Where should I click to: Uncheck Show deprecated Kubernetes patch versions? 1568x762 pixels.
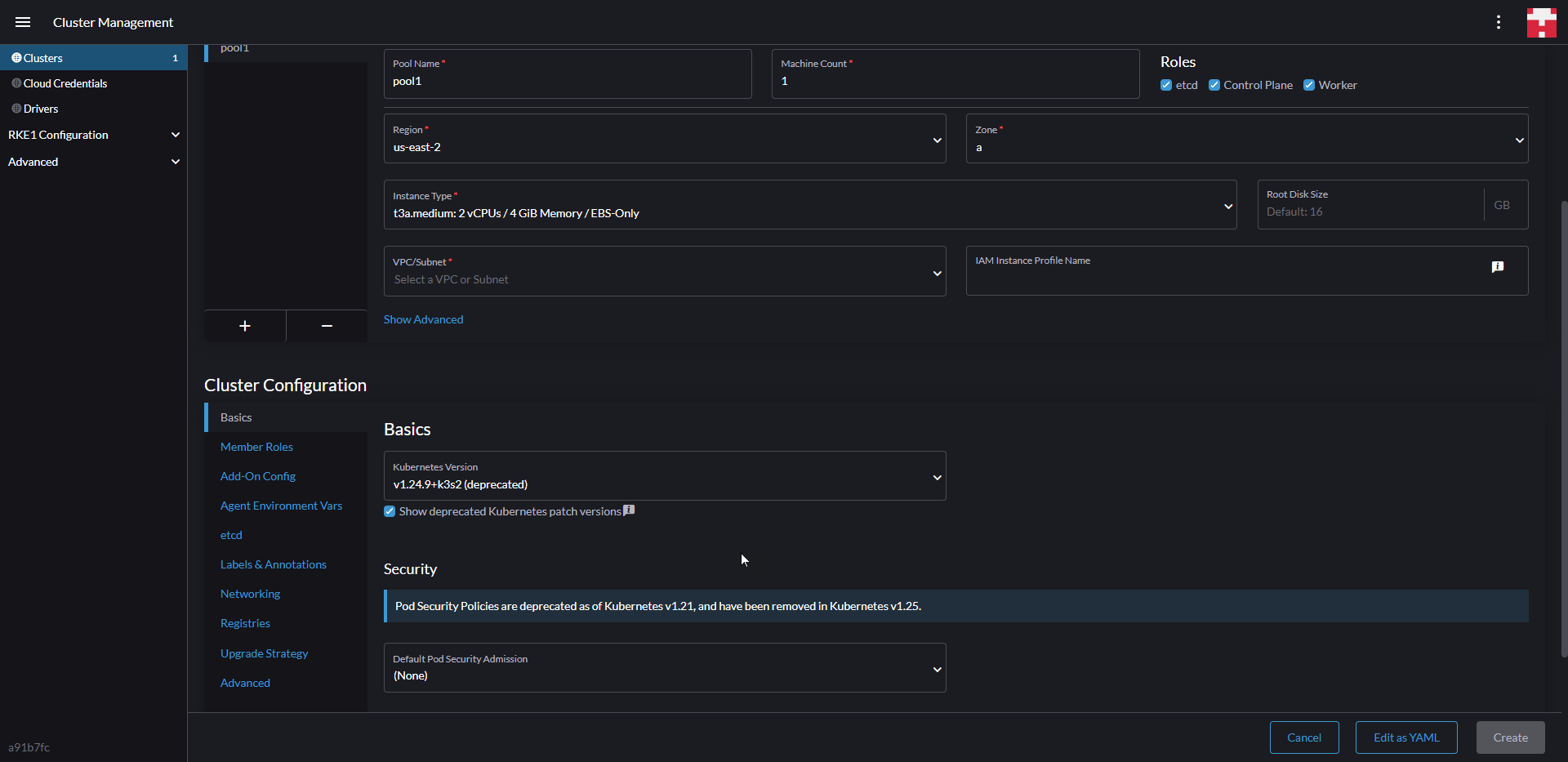(x=389, y=511)
